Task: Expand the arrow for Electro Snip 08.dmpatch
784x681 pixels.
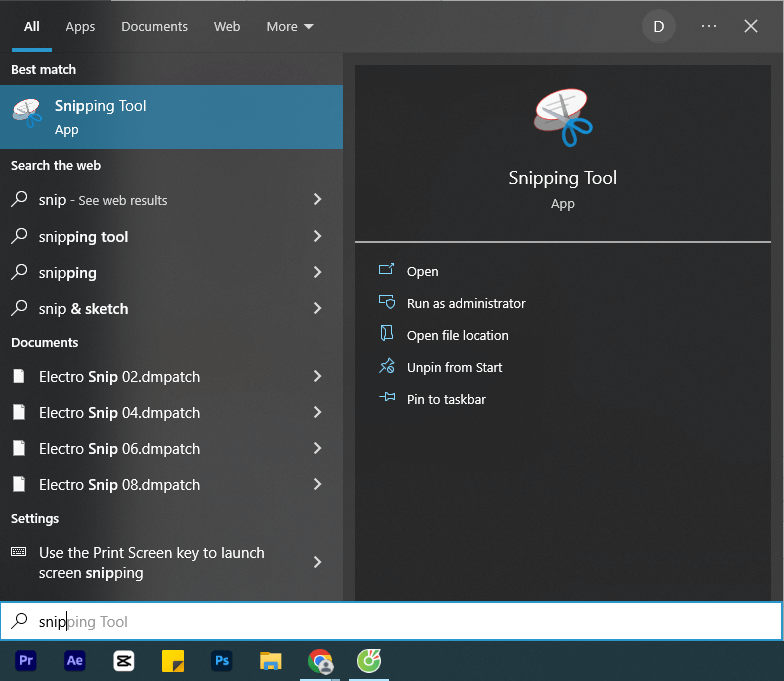Action: pos(317,484)
